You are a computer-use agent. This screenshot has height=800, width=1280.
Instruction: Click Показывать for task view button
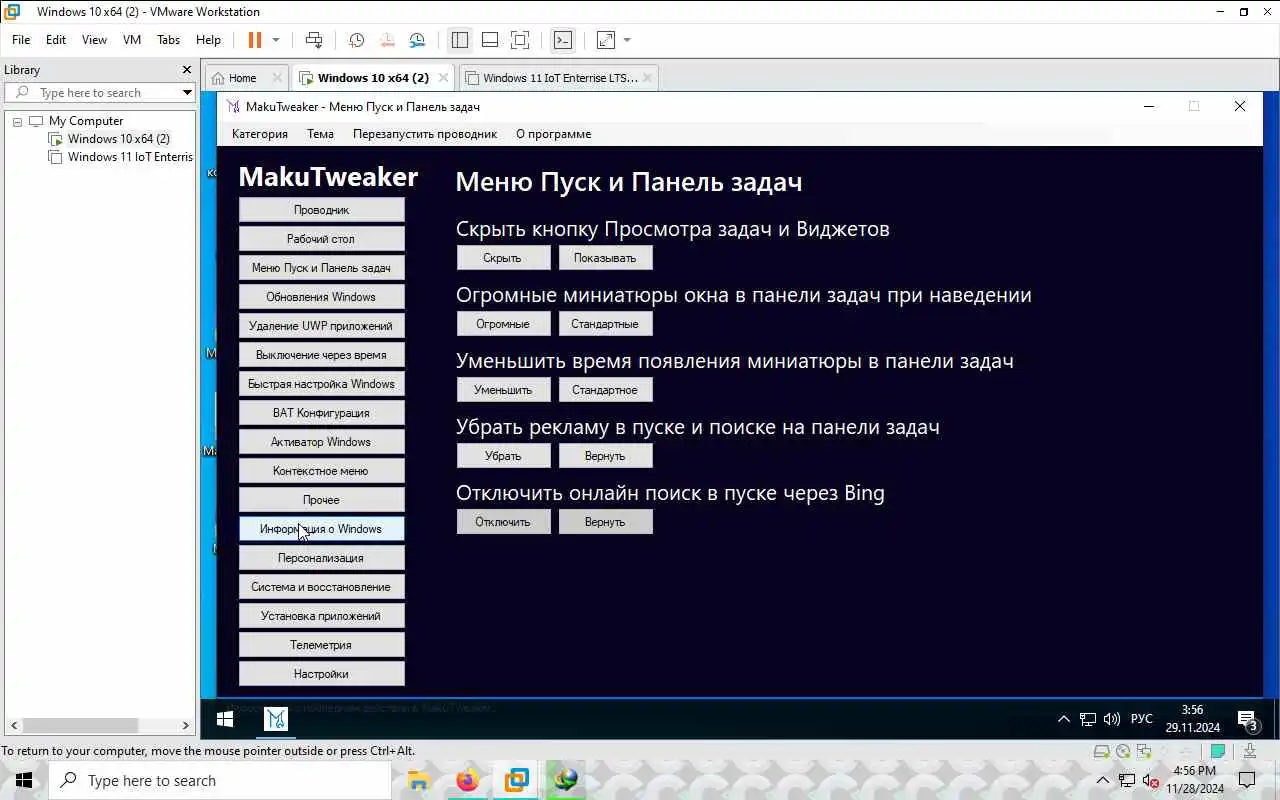coord(605,258)
